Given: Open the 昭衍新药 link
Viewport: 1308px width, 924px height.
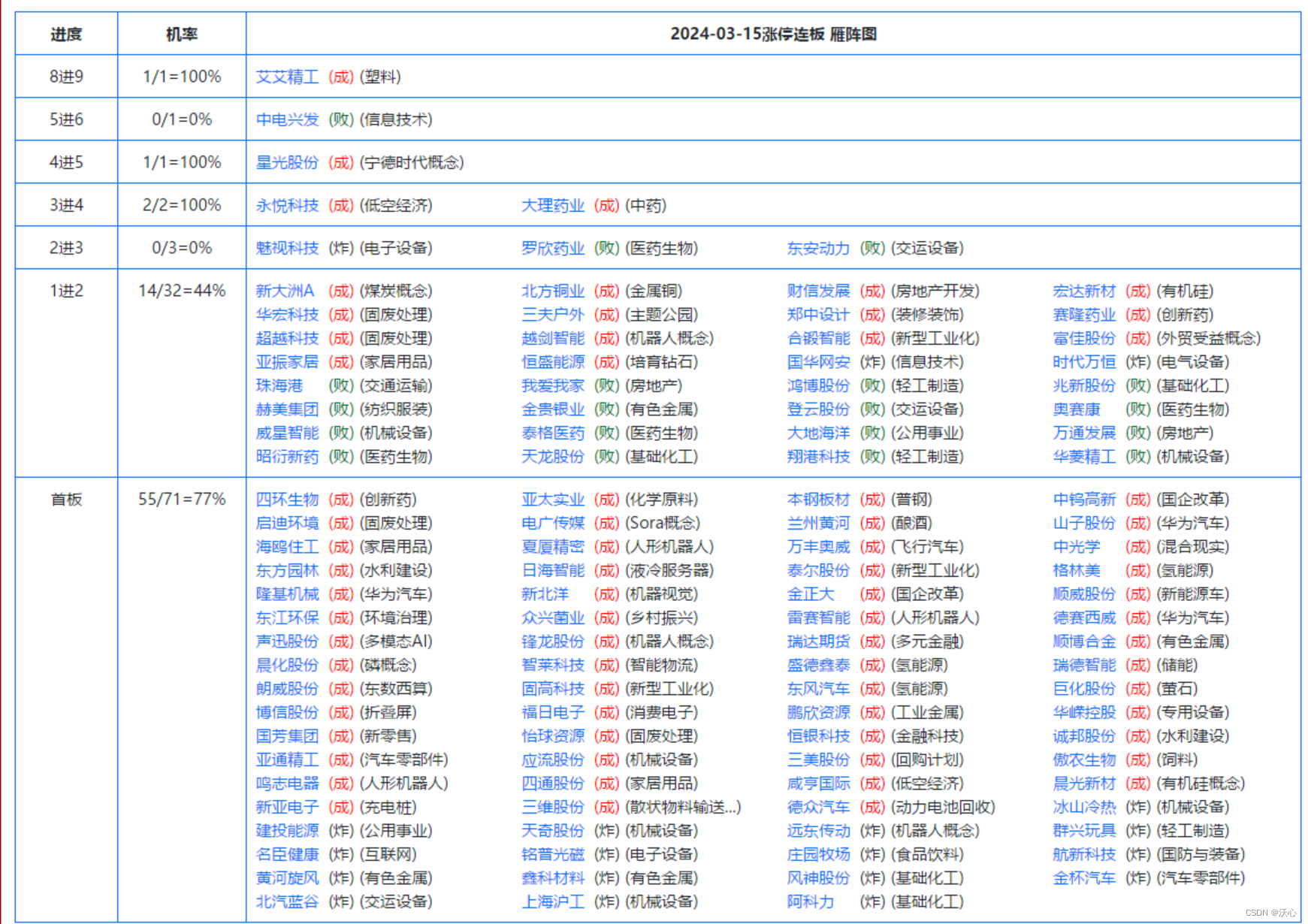Looking at the screenshot, I should click(287, 456).
